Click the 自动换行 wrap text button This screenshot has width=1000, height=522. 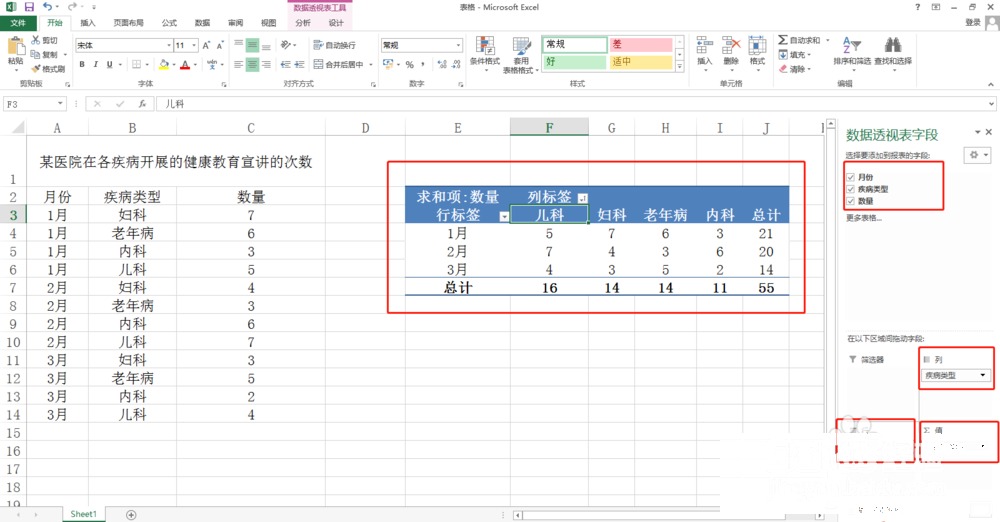[x=335, y=45]
